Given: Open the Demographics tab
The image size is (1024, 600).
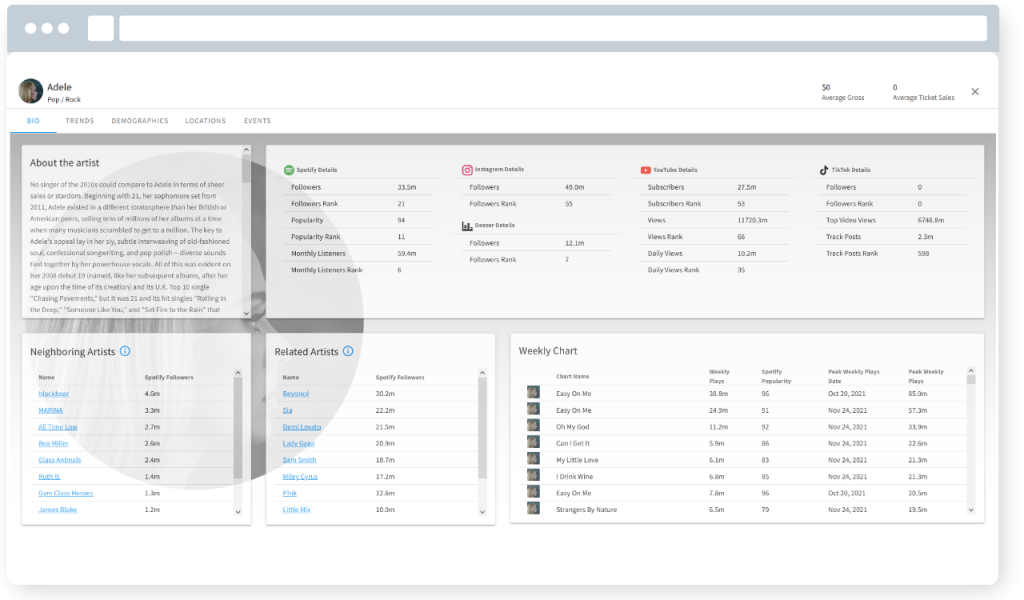Looking at the screenshot, I should tap(140, 121).
